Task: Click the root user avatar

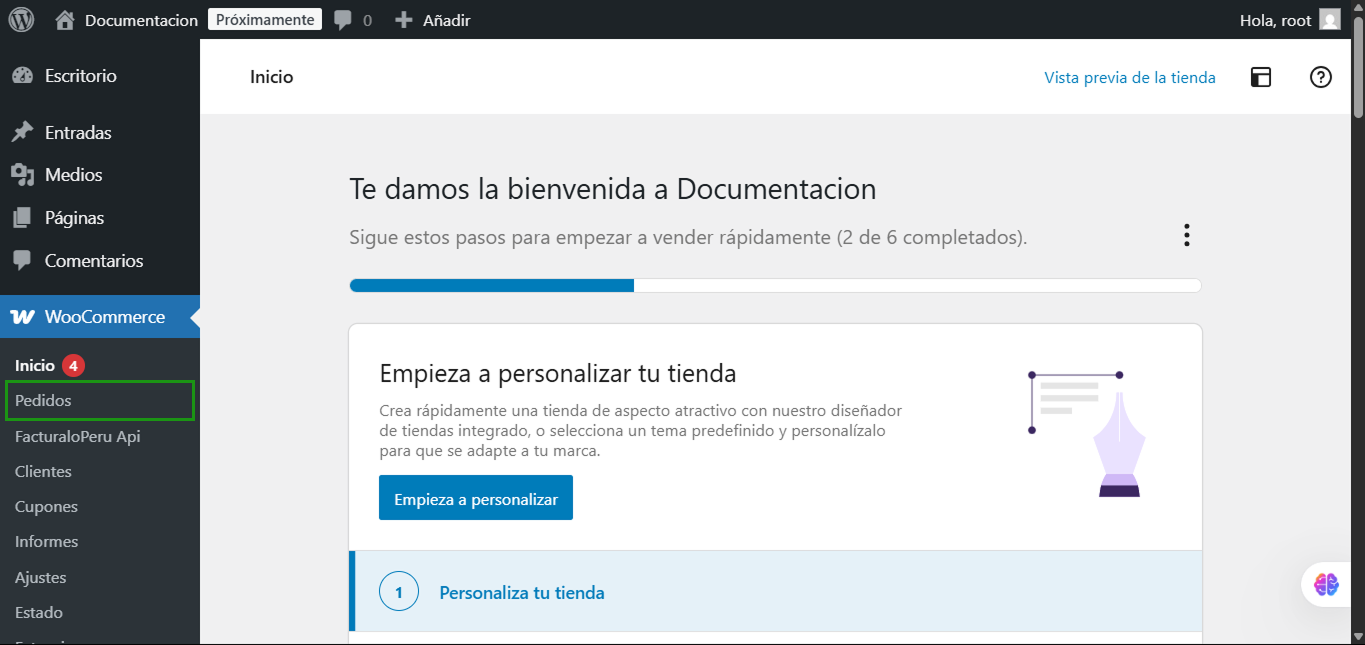Action: tap(1329, 20)
